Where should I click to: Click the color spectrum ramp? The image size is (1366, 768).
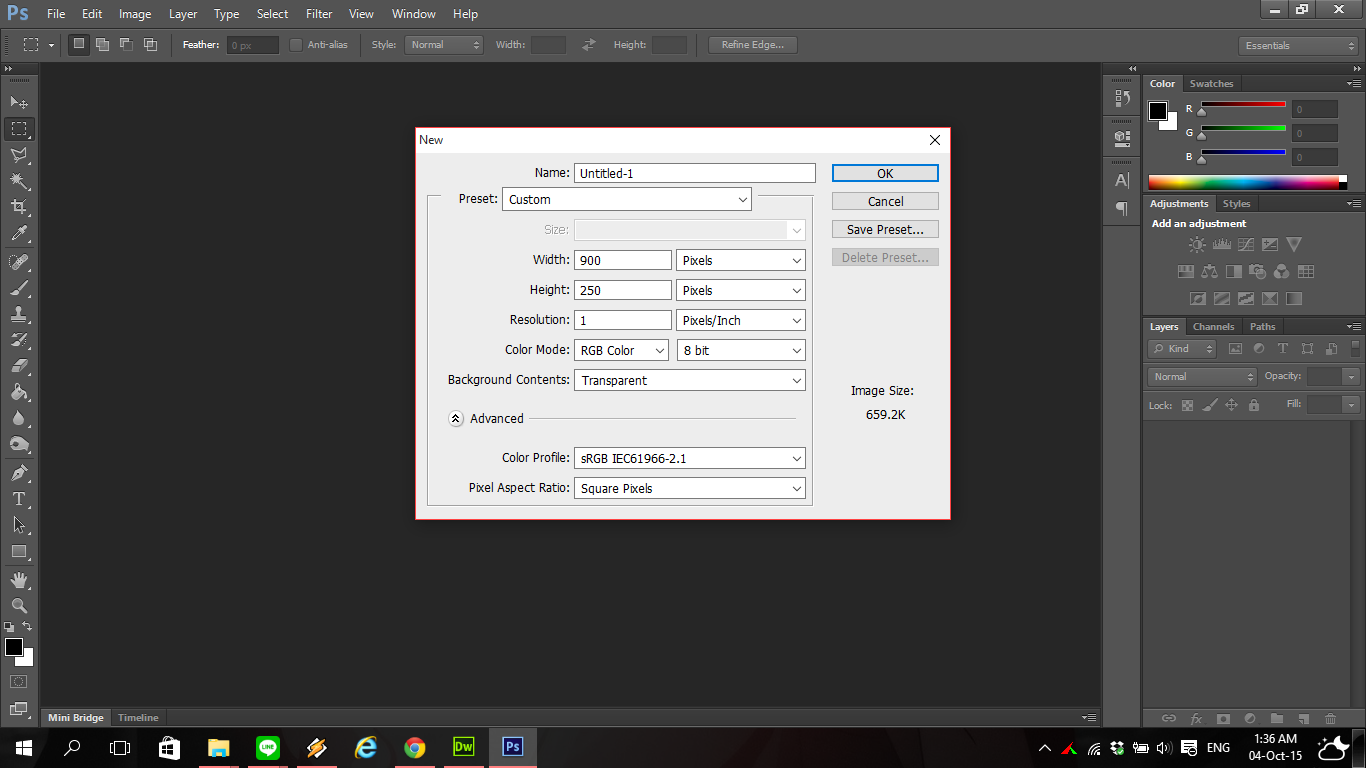click(1243, 182)
